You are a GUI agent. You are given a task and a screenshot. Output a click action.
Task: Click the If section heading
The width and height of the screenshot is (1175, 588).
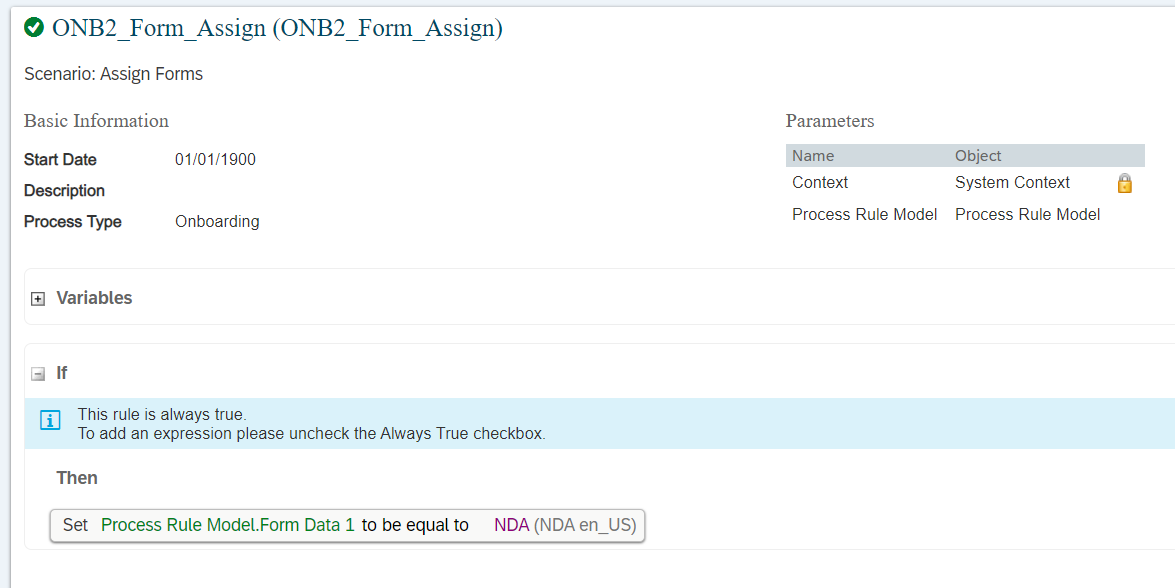click(x=61, y=373)
